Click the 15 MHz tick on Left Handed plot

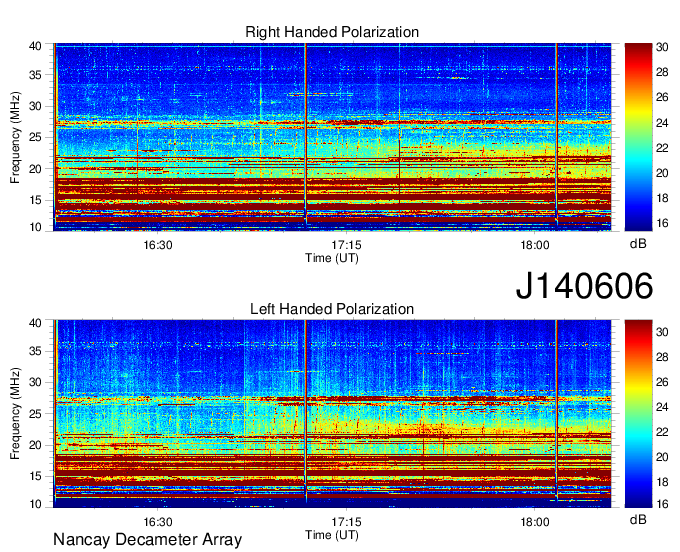tap(35, 477)
